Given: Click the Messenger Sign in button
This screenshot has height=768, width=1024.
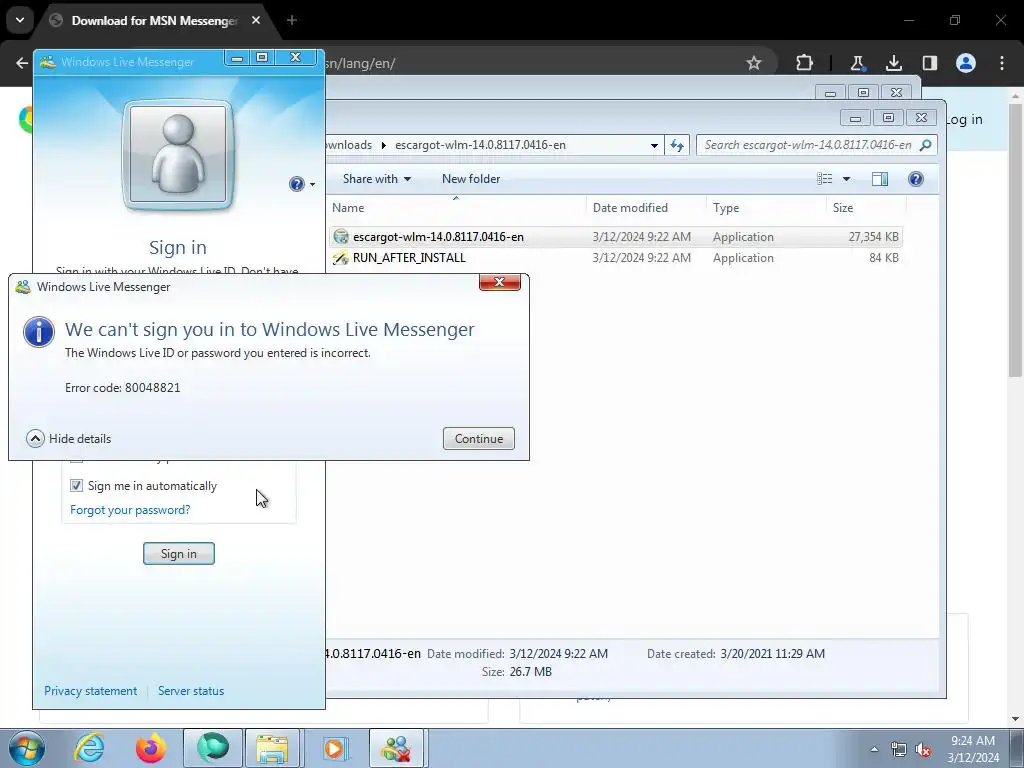Looking at the screenshot, I should click(x=179, y=554).
